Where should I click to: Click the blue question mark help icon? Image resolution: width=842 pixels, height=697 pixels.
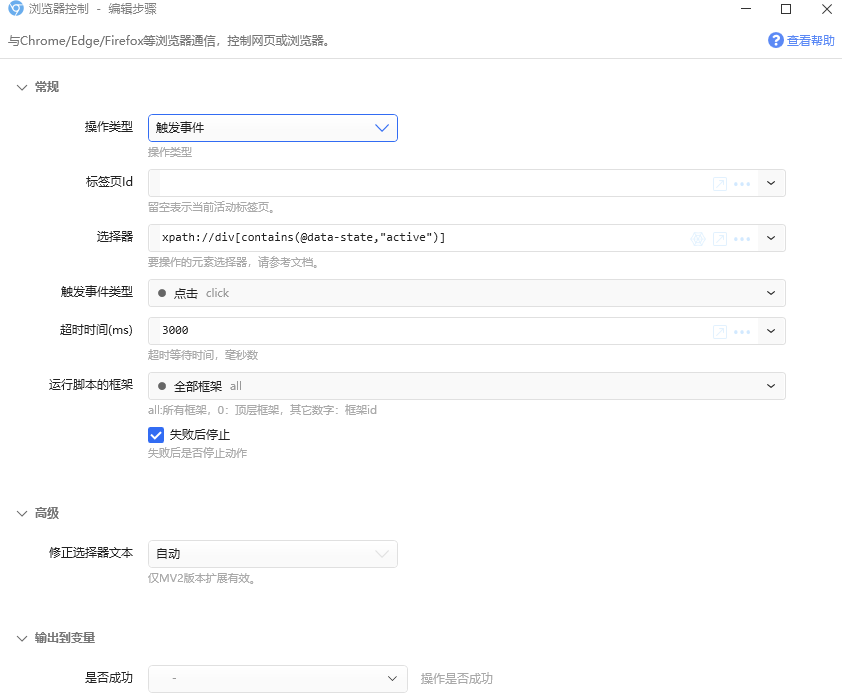[x=775, y=40]
